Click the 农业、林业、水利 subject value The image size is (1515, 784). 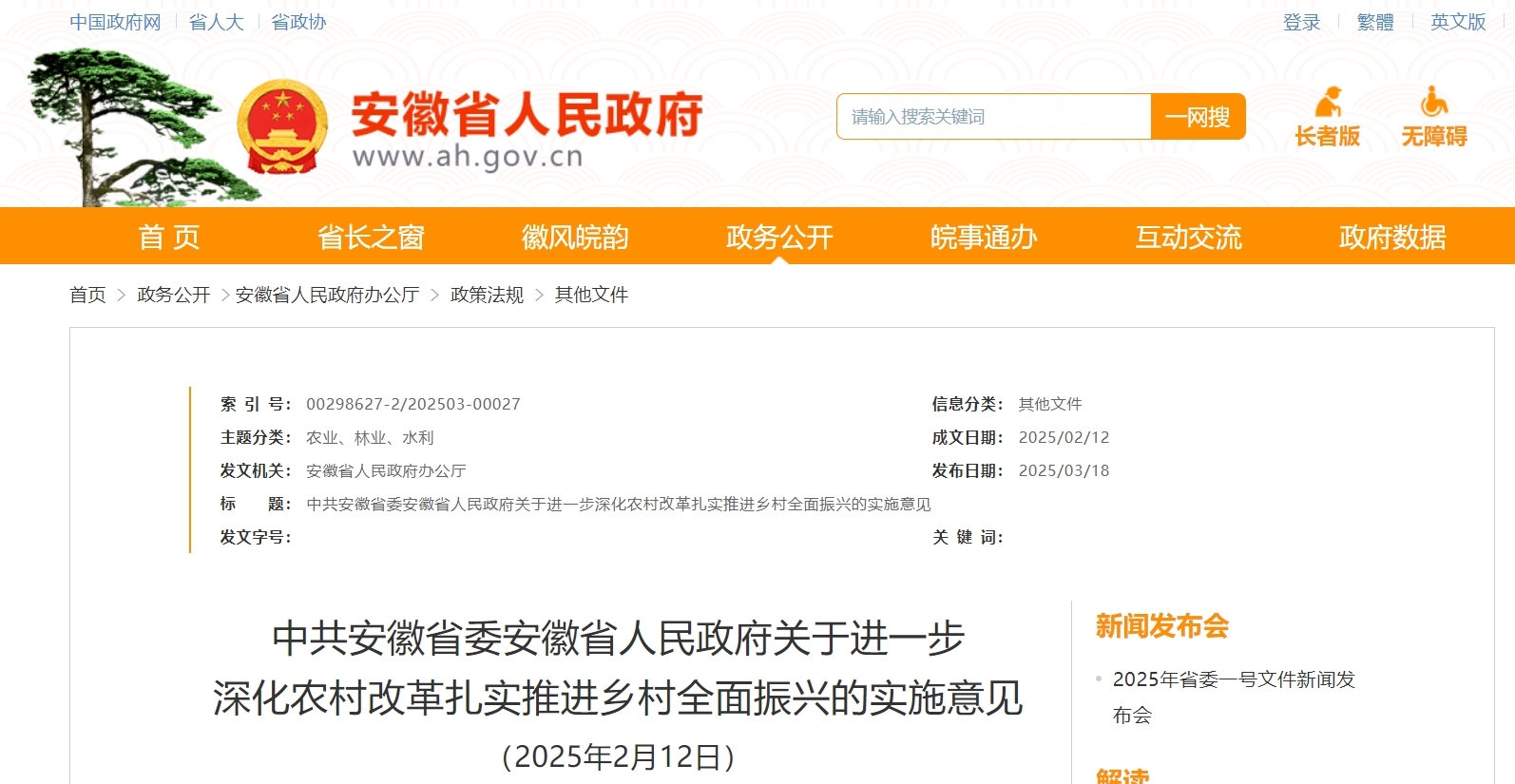[x=370, y=437]
